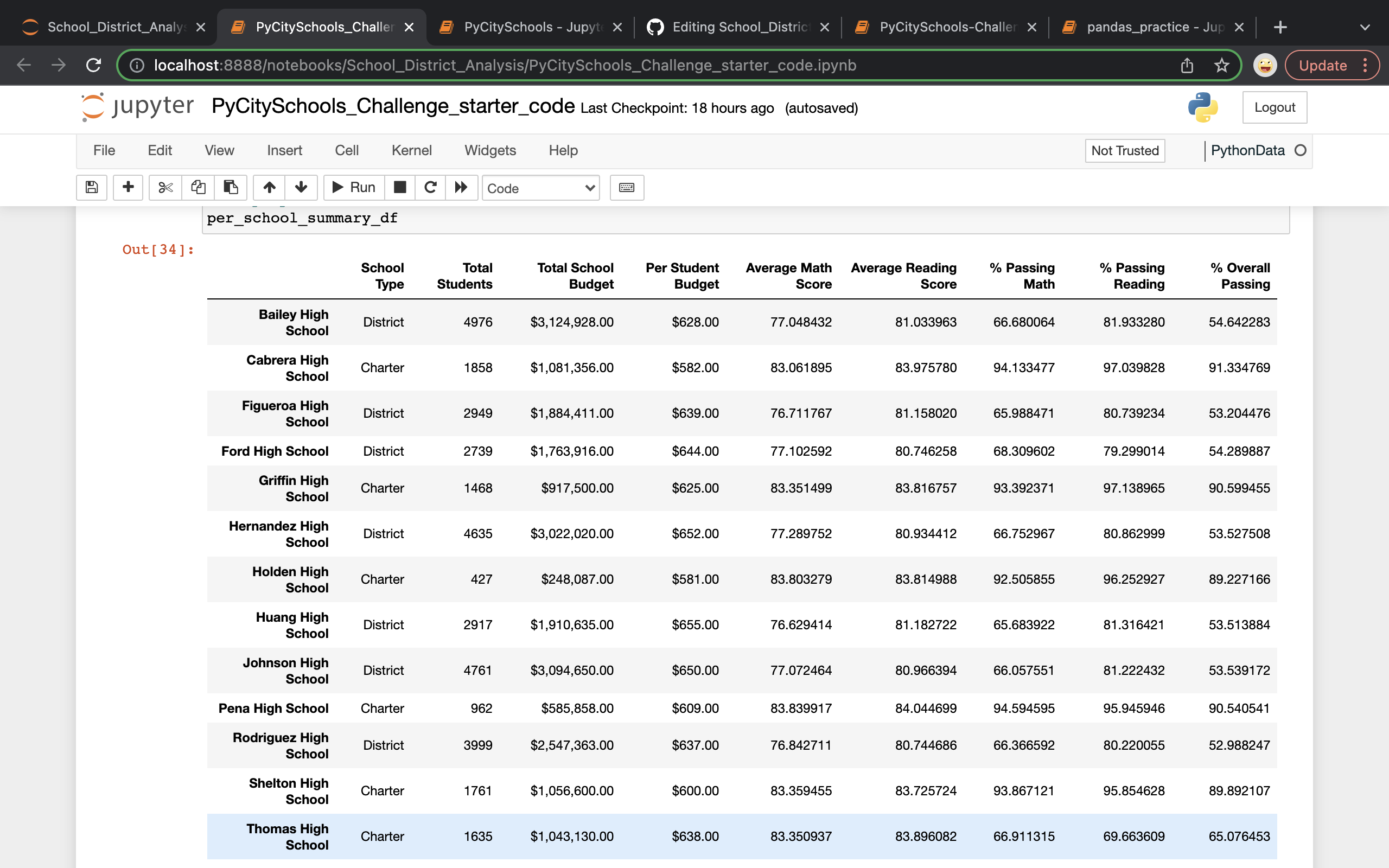Screen dimensions: 1389x868
Task: Open the cell type Code dropdown
Action: (x=540, y=188)
